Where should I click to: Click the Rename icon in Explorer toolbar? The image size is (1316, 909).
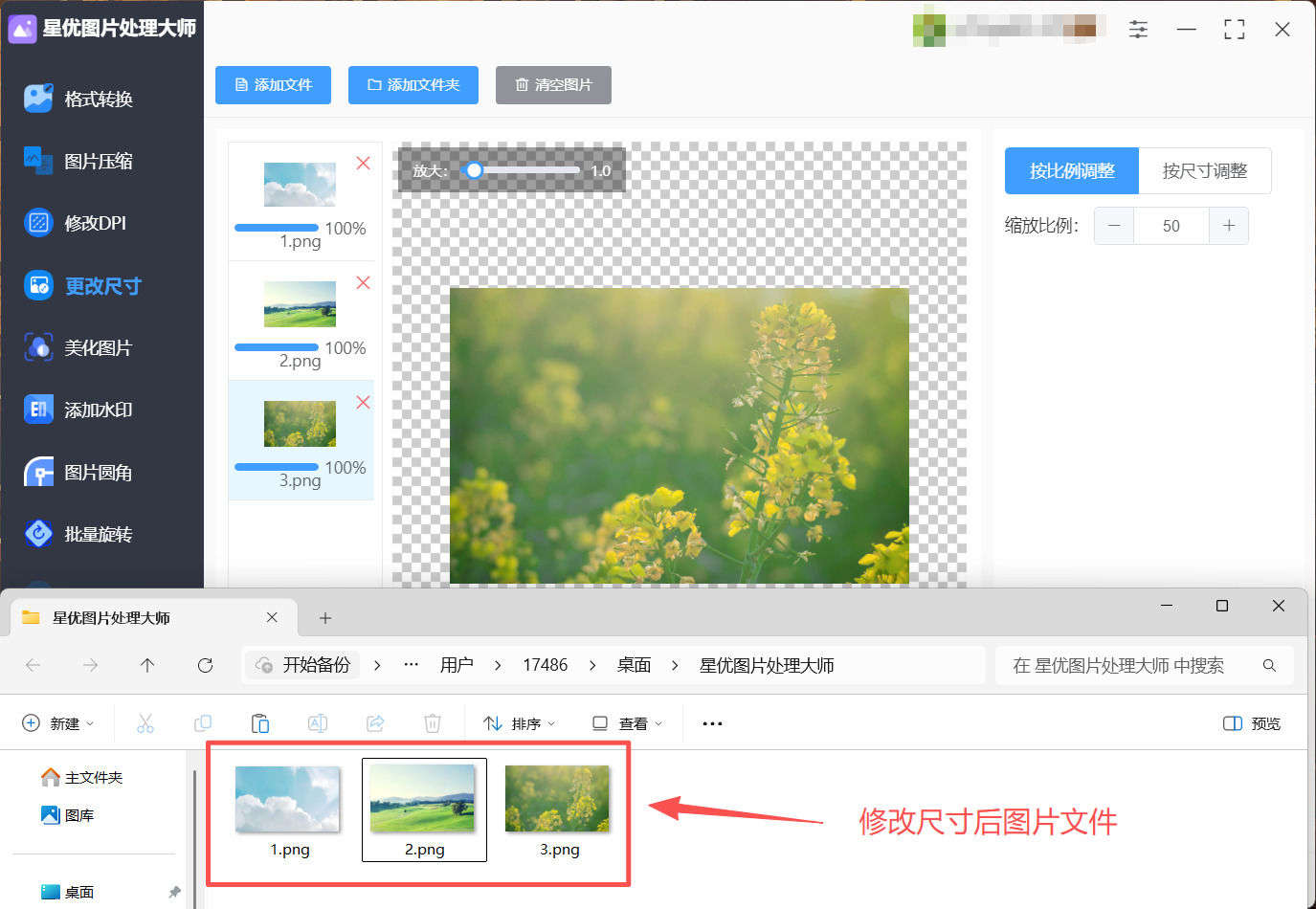pos(318,723)
